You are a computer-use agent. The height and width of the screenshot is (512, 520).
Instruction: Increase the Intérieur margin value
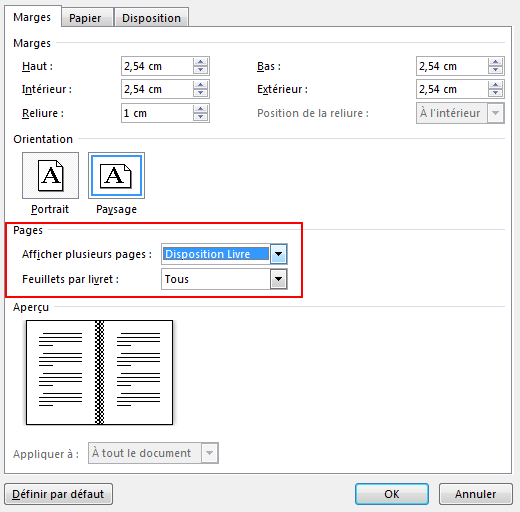tap(200, 85)
